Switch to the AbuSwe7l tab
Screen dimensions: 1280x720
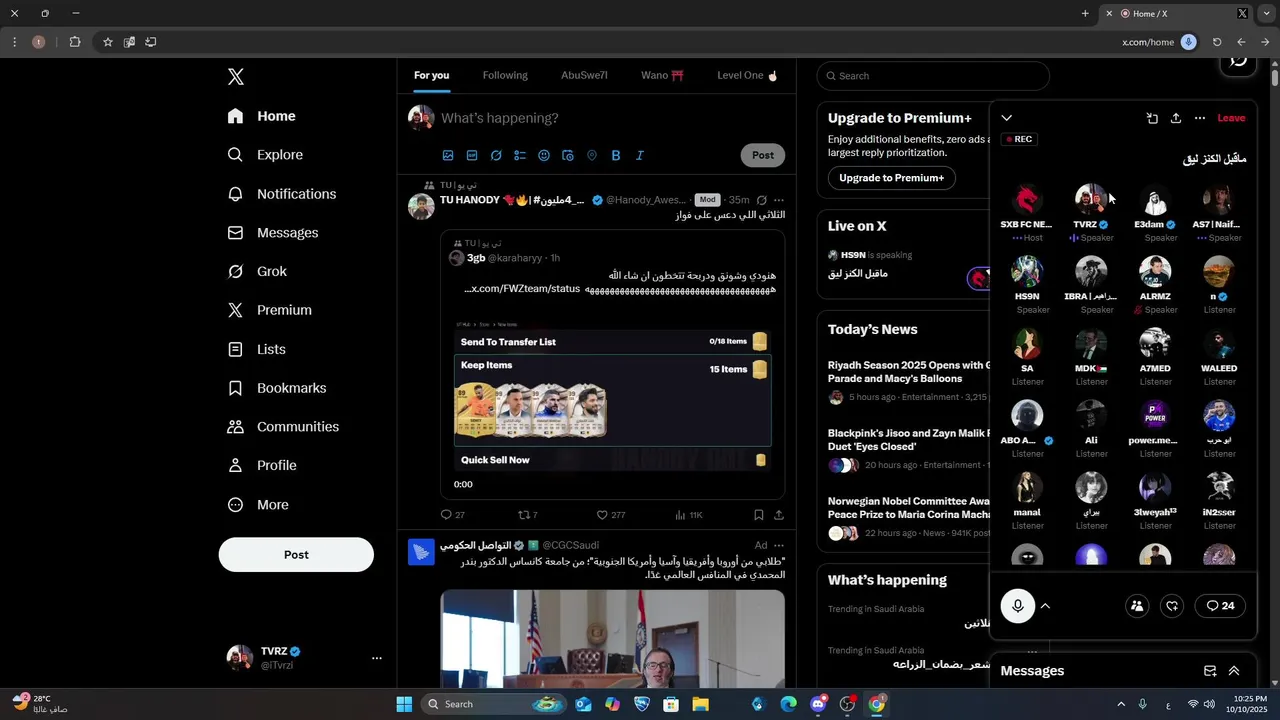click(x=584, y=76)
